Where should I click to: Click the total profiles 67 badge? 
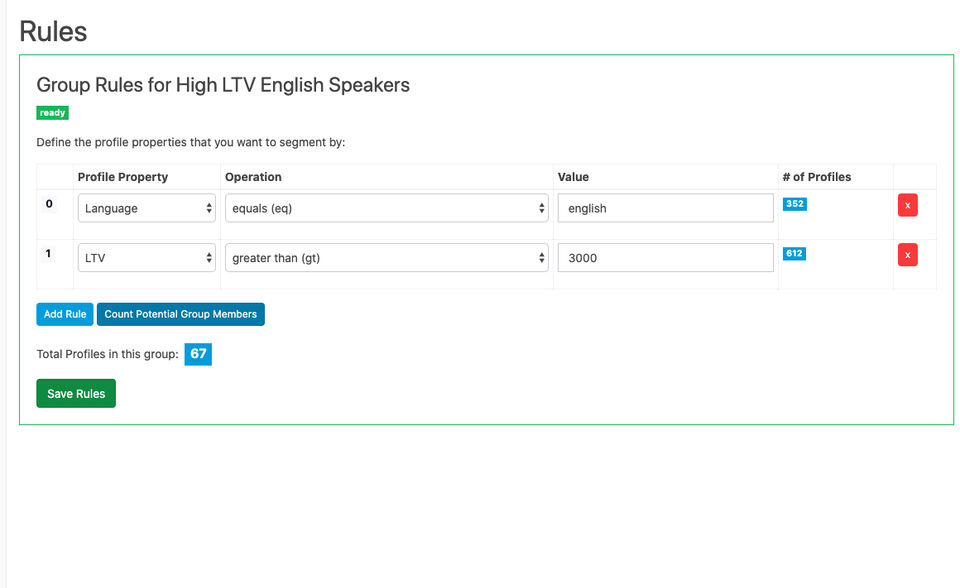pos(198,354)
